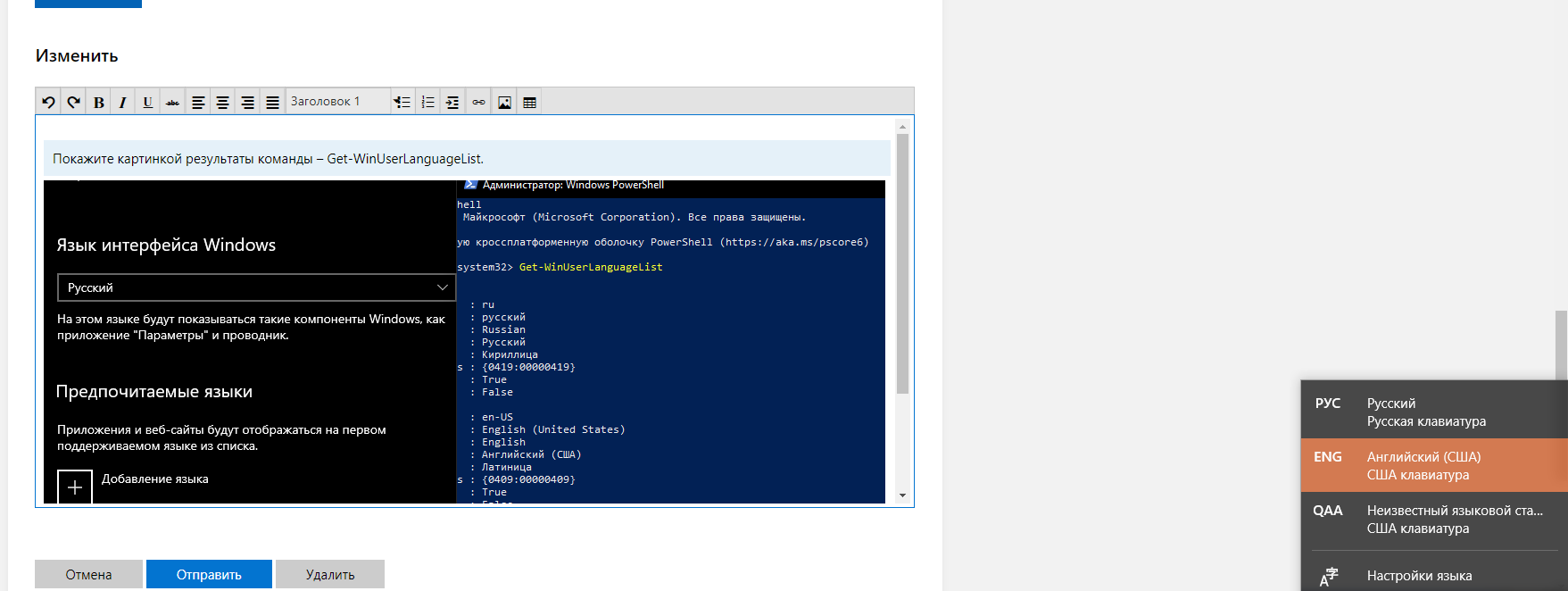Image resolution: width=1568 pixels, height=591 pixels.
Task: Insert a bulleted list
Action: coord(403,102)
